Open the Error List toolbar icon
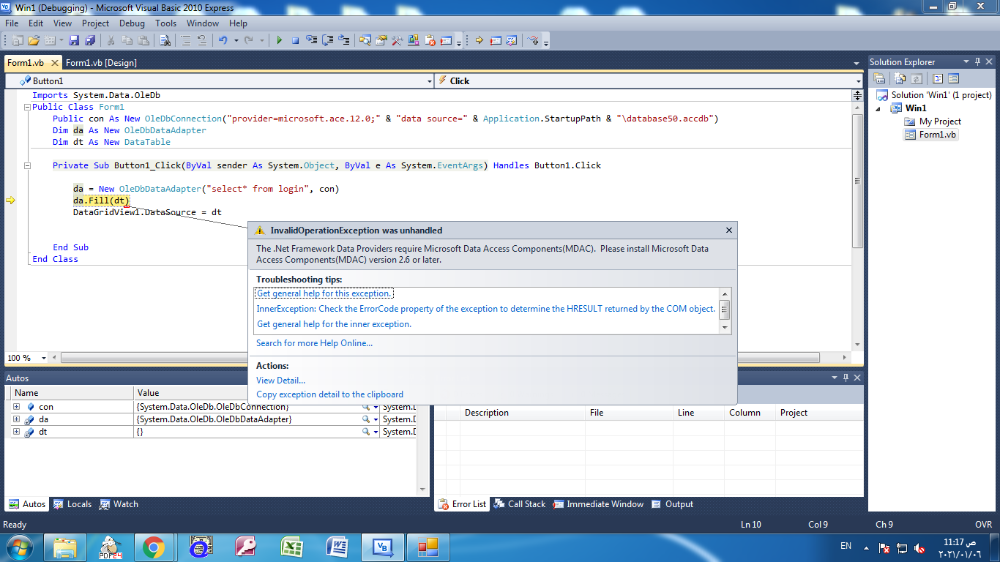The width and height of the screenshot is (1000, 562). click(430, 41)
